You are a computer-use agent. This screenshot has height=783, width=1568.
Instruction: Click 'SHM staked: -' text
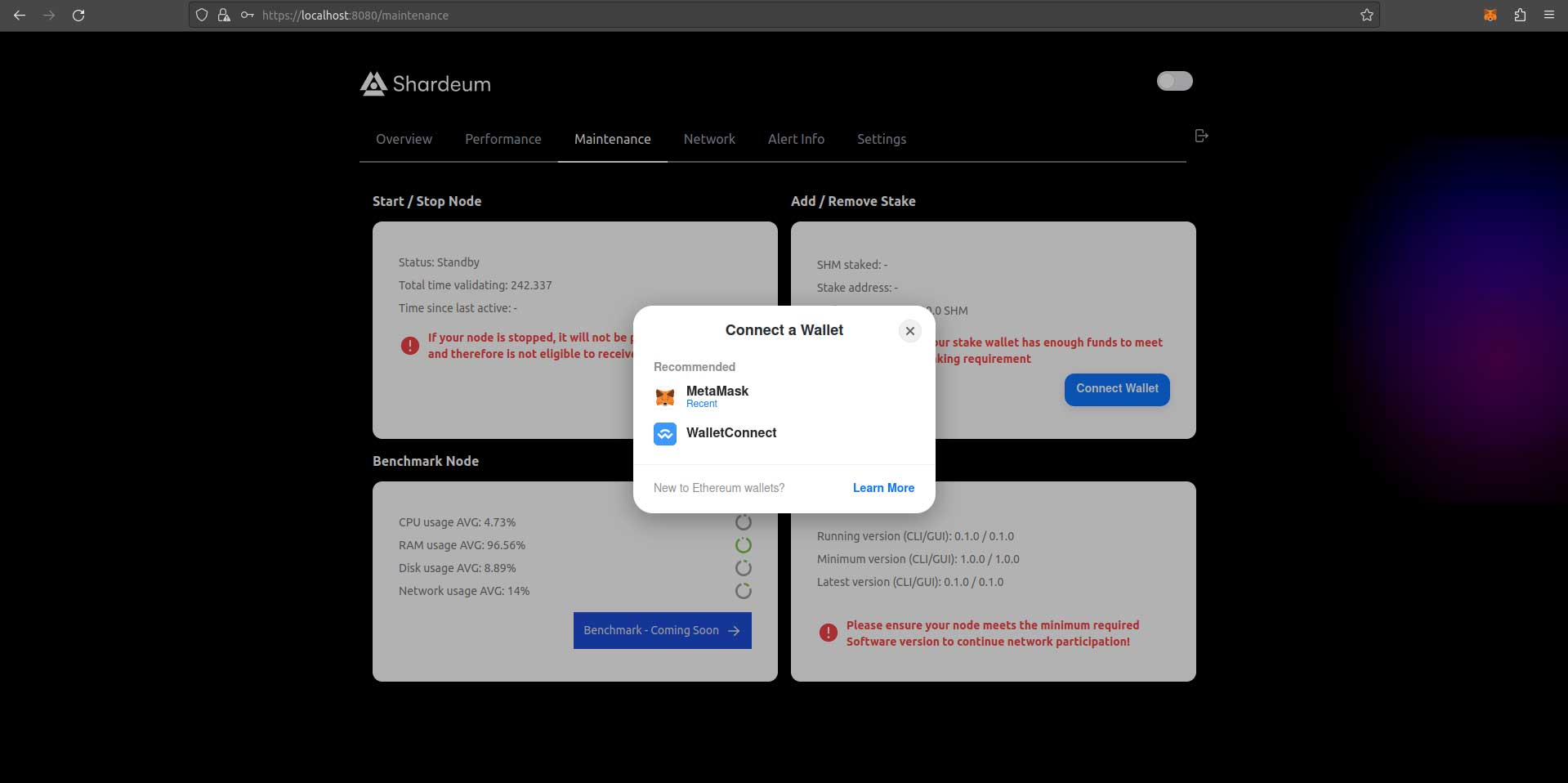click(852, 265)
